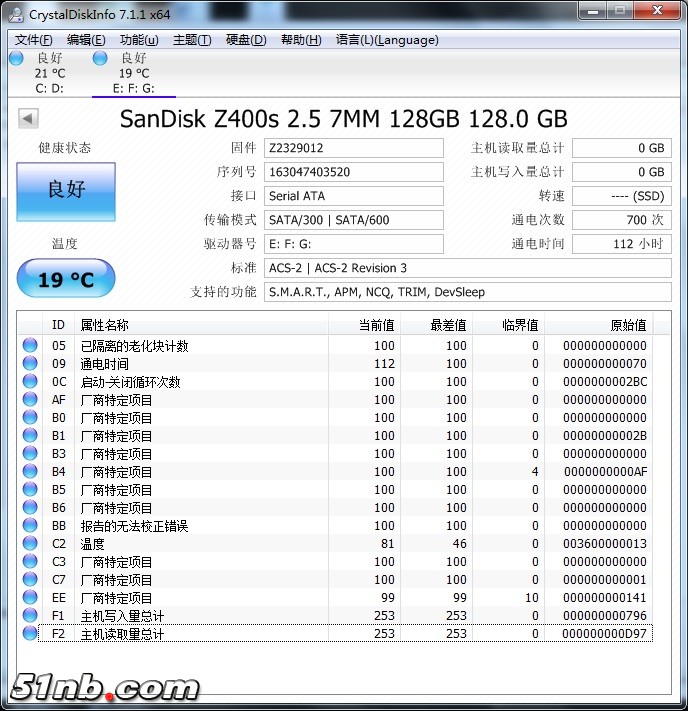Screen dimensions: 688x711
Task: Select the E: F: G: disk status orb
Action: point(100,58)
